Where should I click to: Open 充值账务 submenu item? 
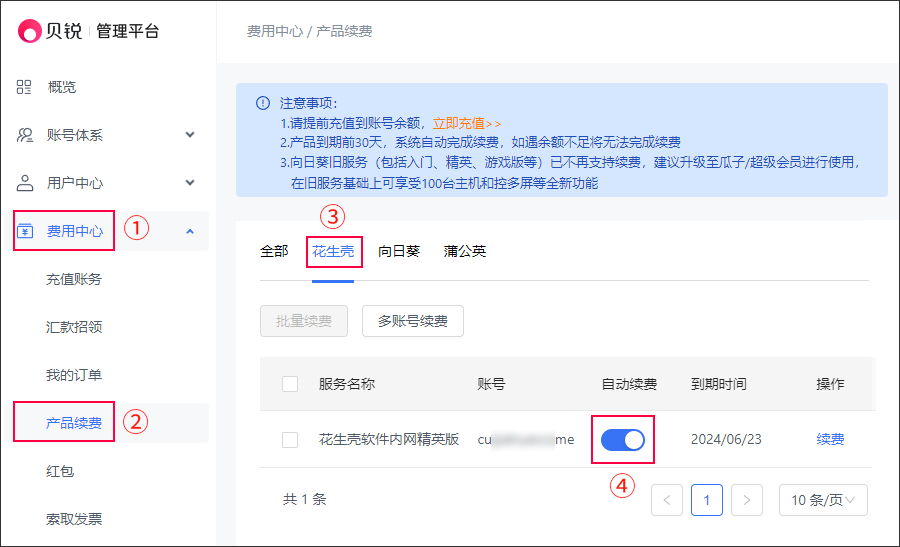click(x=74, y=280)
